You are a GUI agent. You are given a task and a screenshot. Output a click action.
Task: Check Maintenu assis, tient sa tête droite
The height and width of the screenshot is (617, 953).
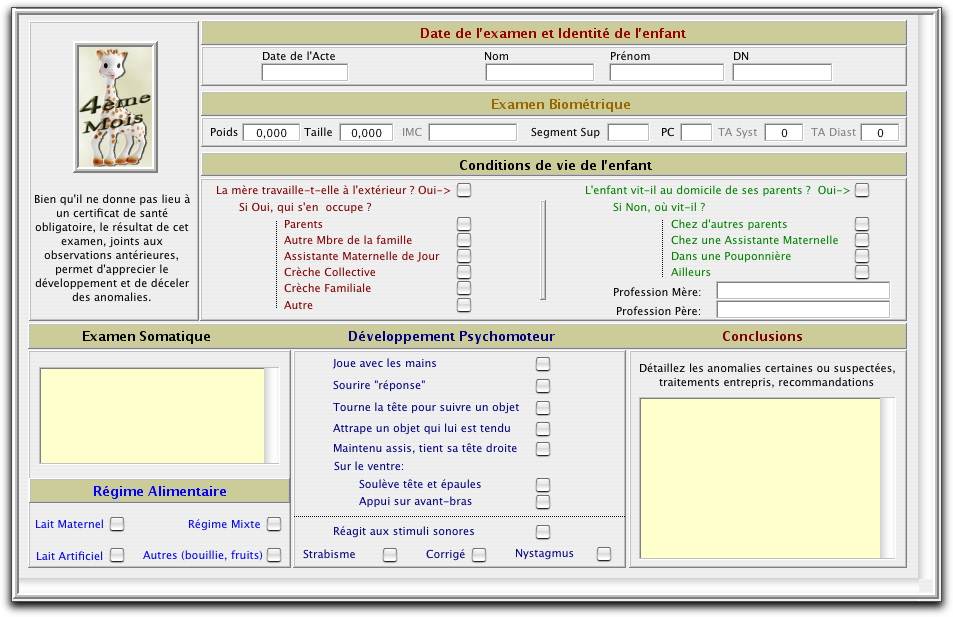(x=543, y=449)
